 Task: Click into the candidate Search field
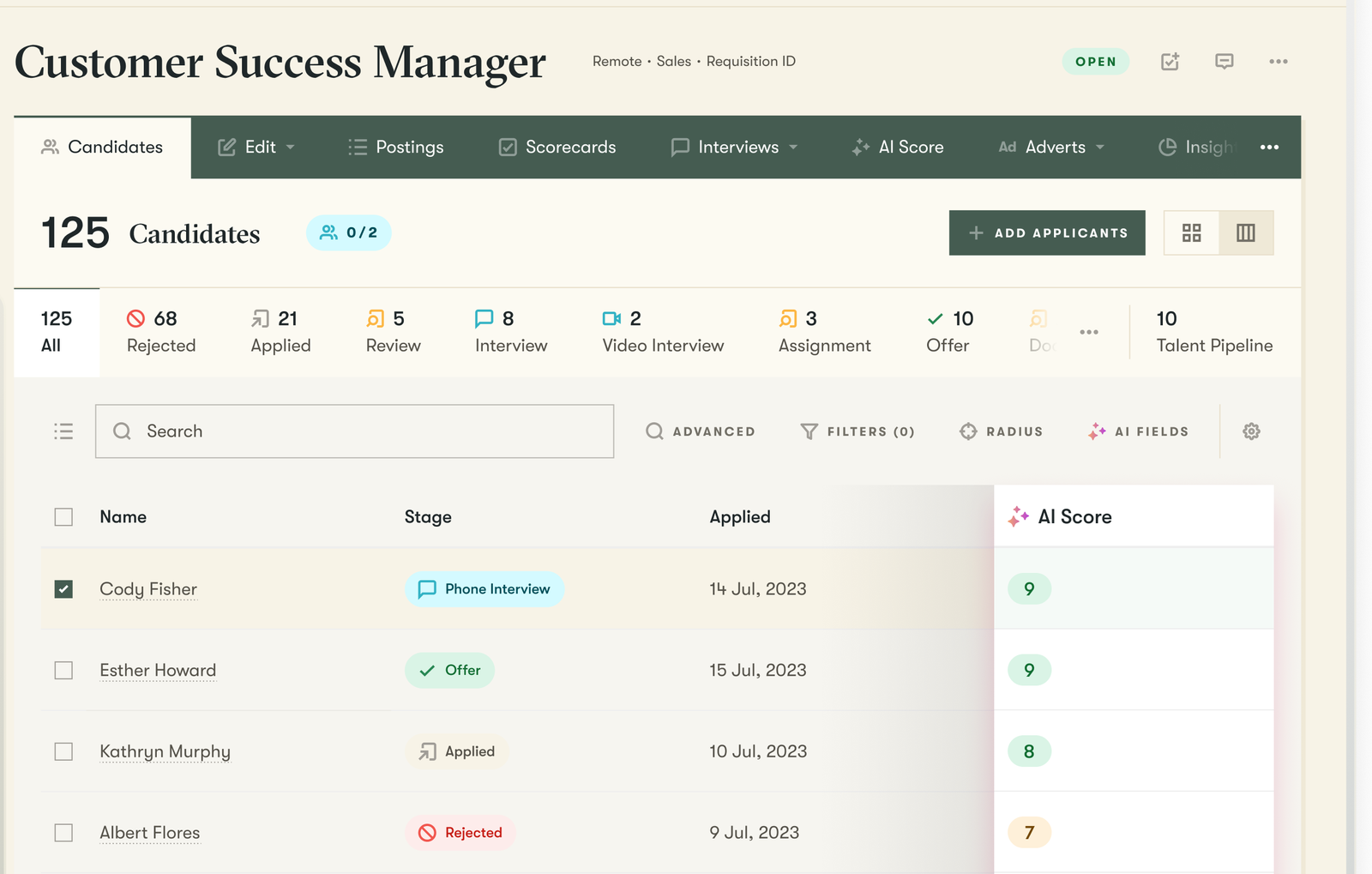click(x=354, y=431)
